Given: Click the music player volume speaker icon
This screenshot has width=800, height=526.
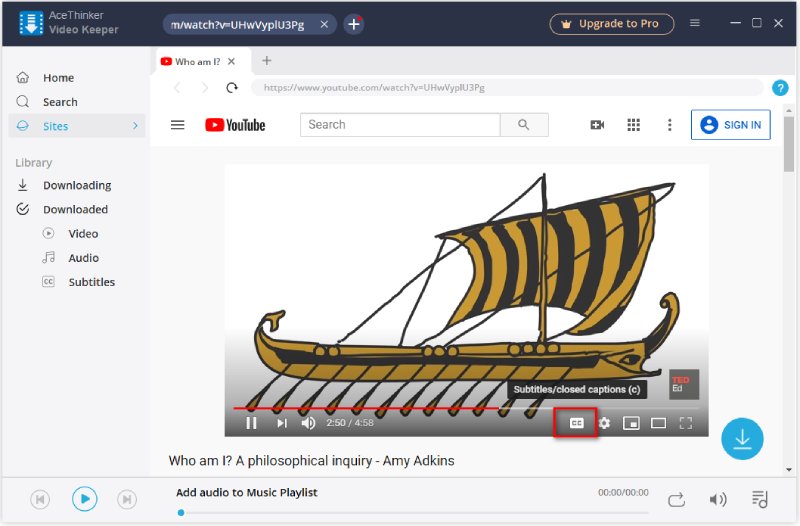Looking at the screenshot, I should 717,499.
